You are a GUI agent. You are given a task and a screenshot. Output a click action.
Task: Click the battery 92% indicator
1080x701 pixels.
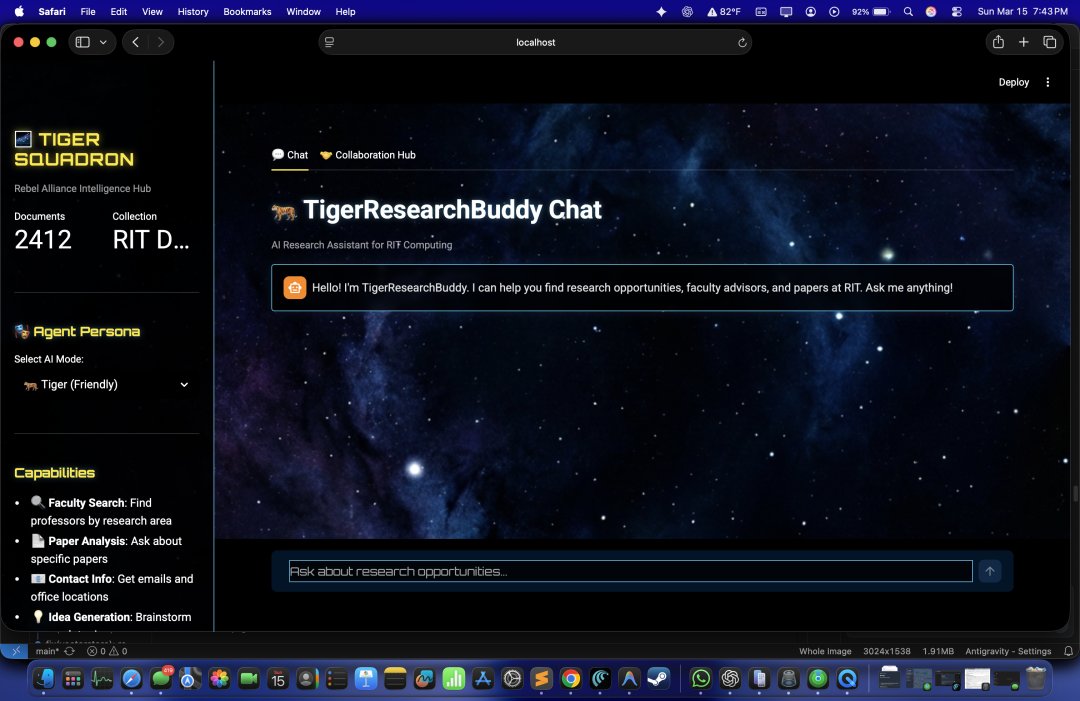point(871,12)
